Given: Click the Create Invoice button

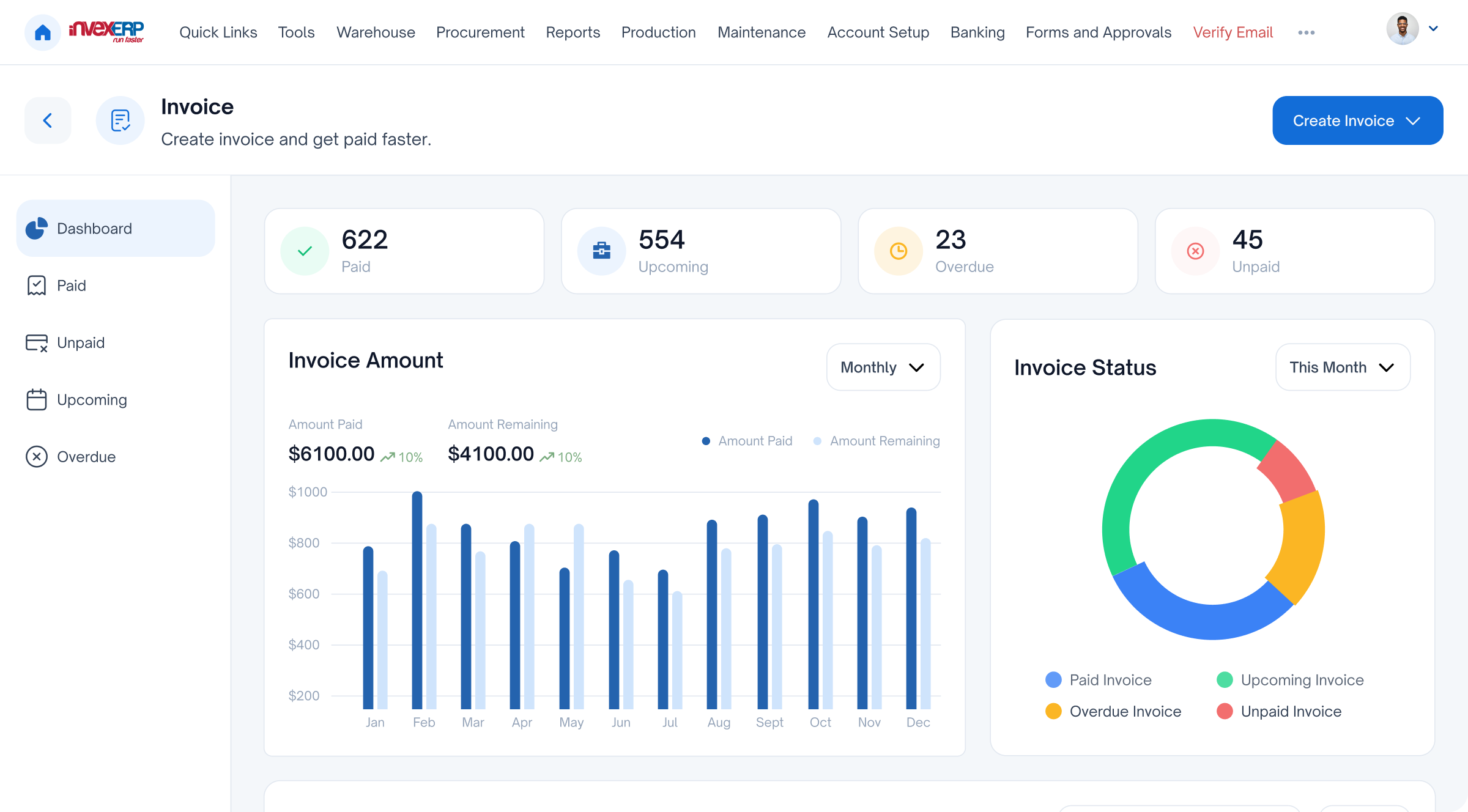Looking at the screenshot, I should tap(1357, 120).
